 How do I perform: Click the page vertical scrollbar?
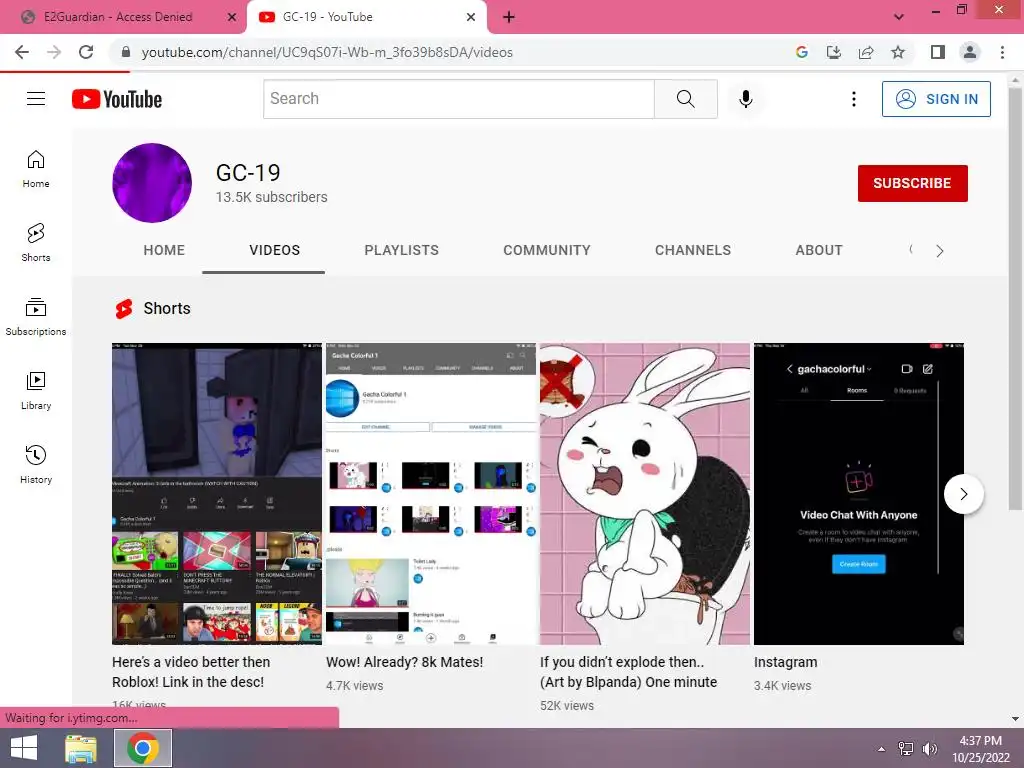click(x=1015, y=297)
